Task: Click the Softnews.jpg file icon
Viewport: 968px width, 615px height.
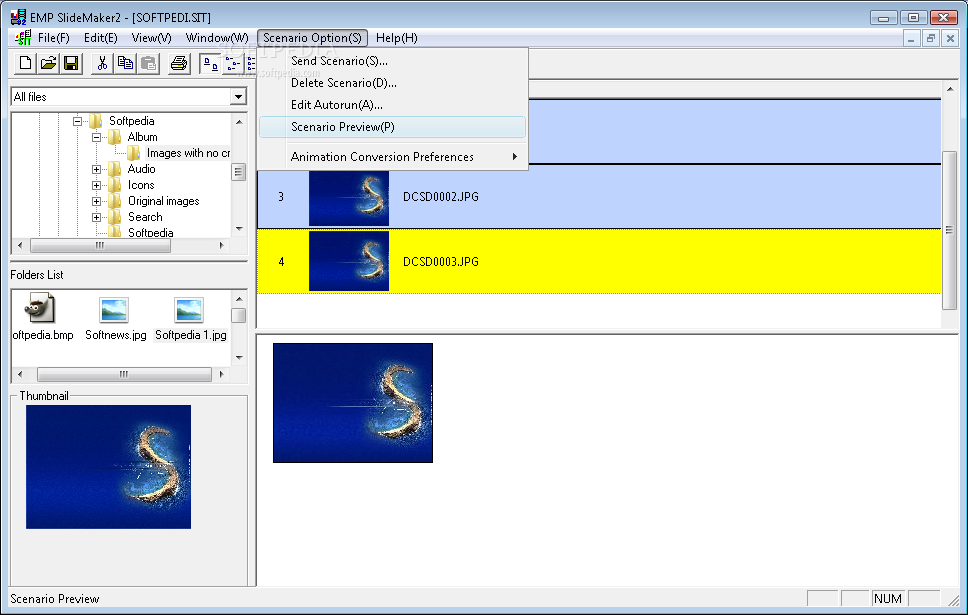Action: (114, 310)
